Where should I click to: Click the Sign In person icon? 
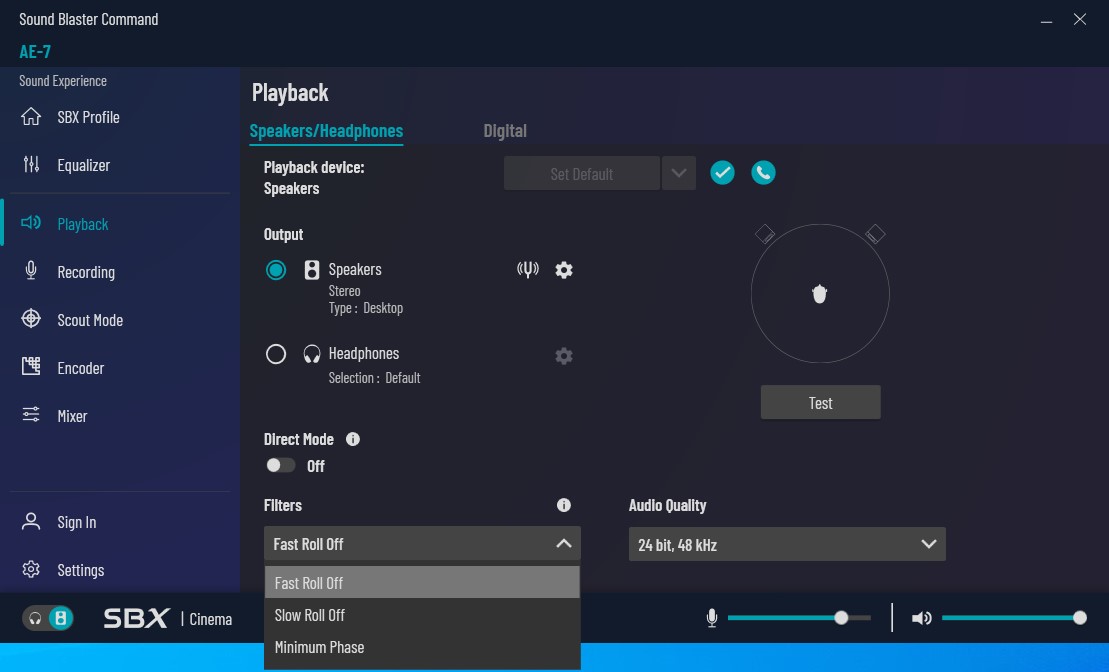pos(30,521)
